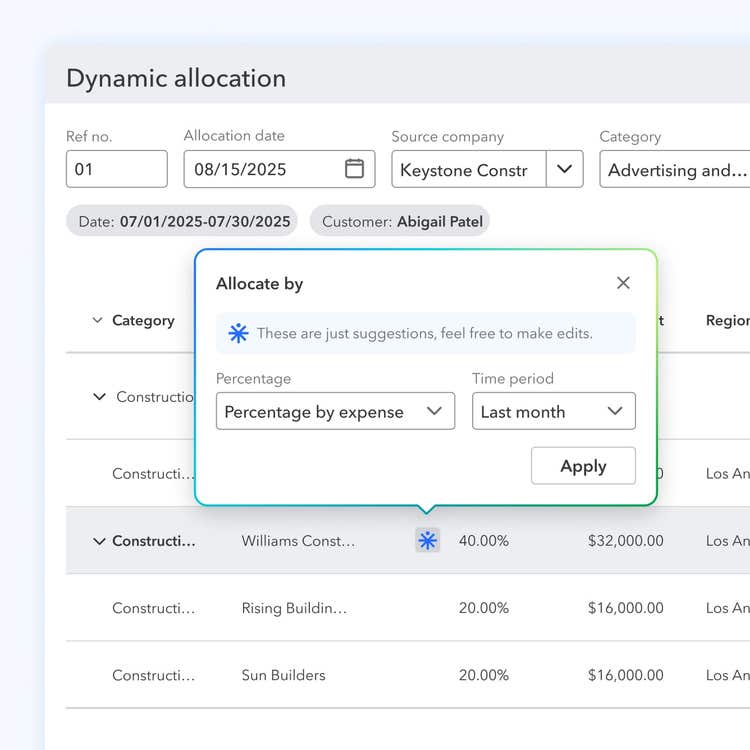Open the Percentage by expense dropdown

click(335, 411)
